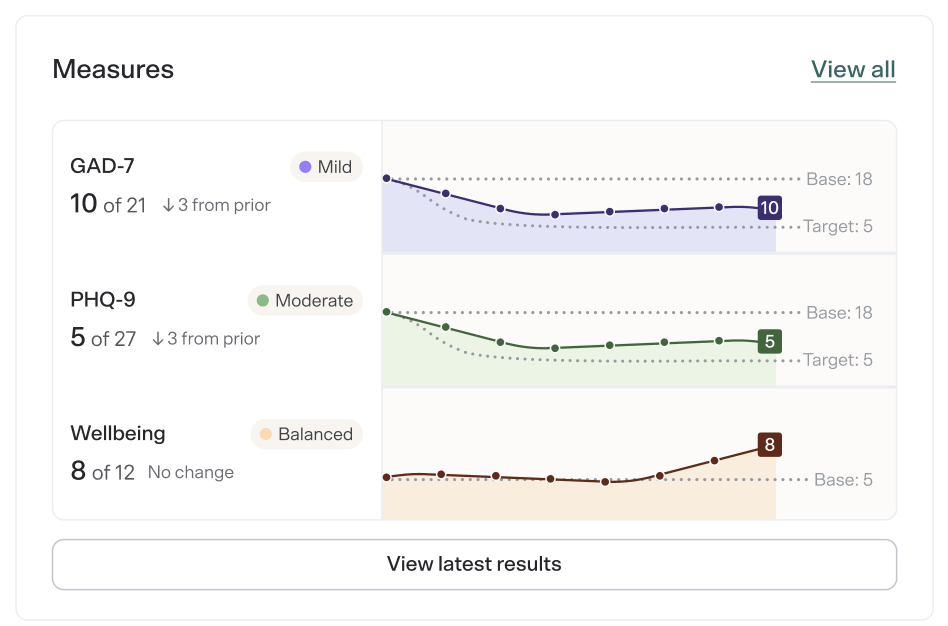Viewport: 948px width, 626px height.
Task: Click the purple dot in Mild badge
Action: click(x=305, y=167)
